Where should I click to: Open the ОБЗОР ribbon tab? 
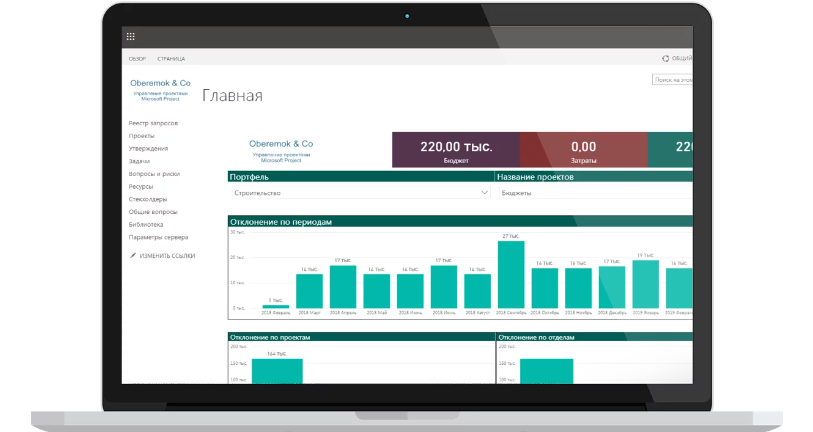point(137,59)
